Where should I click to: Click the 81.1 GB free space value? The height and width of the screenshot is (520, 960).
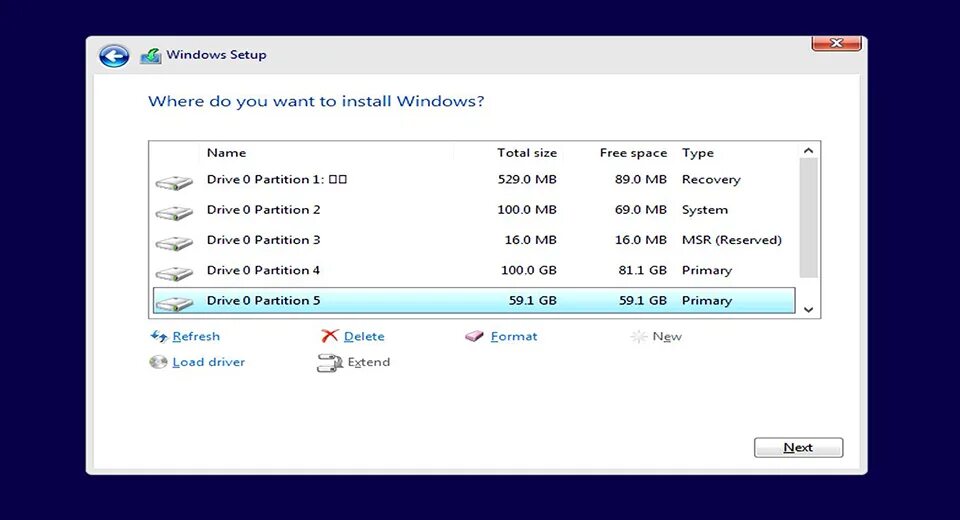point(643,270)
